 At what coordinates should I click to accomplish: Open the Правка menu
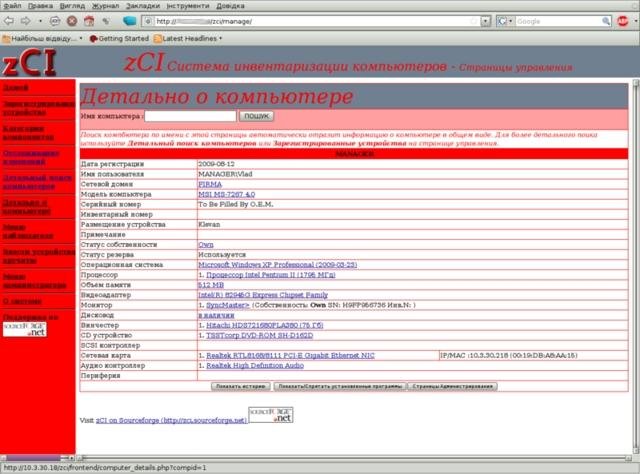(x=40, y=6)
